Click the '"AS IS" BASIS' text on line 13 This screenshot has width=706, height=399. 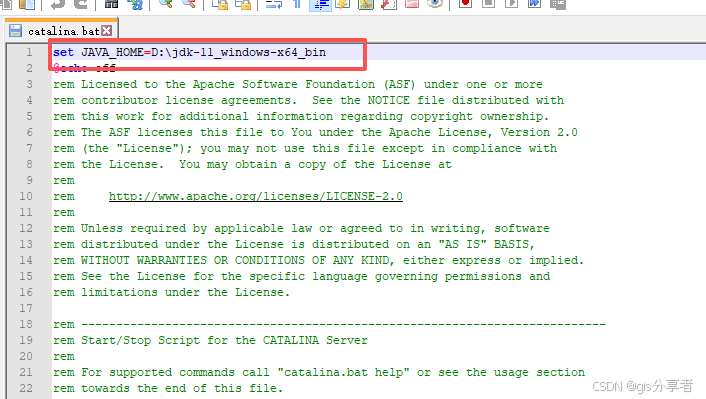487,244
